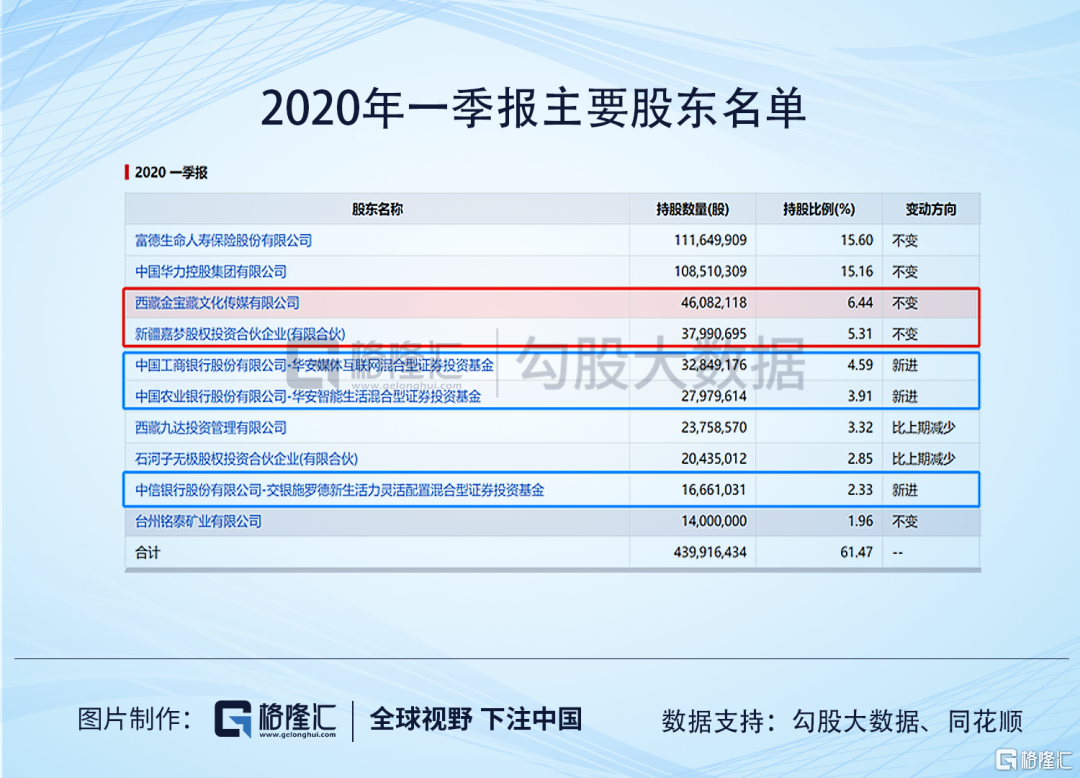
Task: Open shareholder link 西藏金宝藏文化传媒有限公司
Action: 217,303
